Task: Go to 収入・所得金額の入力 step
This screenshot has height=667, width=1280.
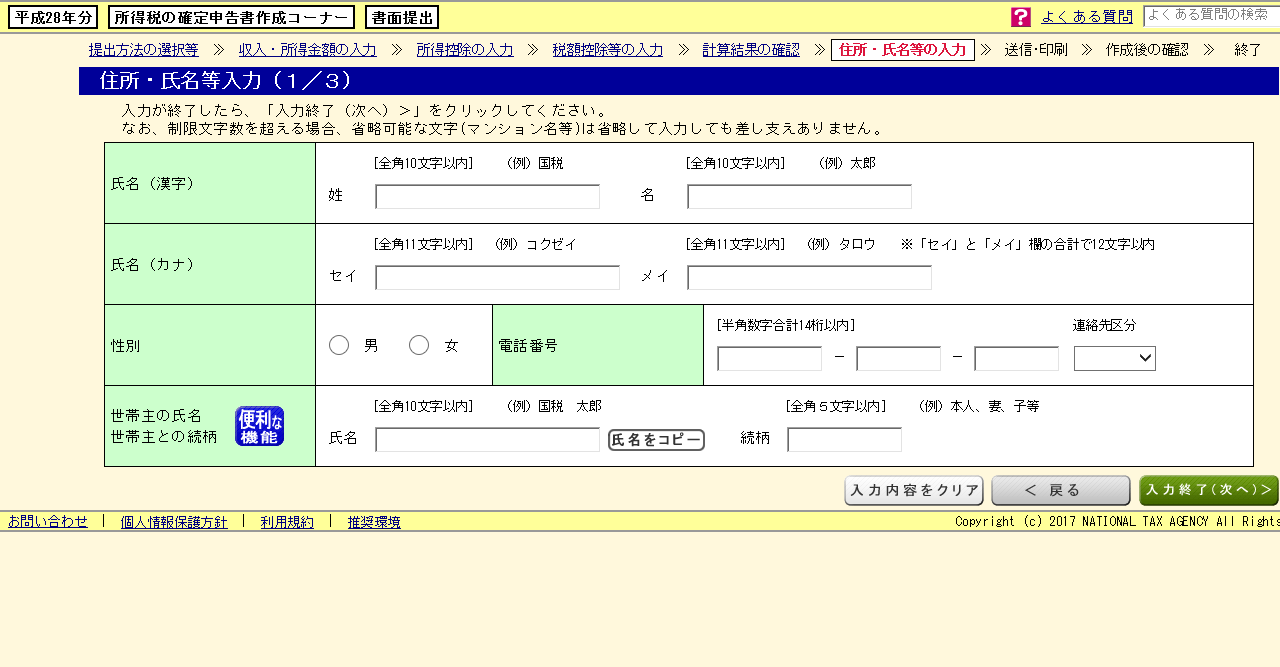Action: [307, 50]
